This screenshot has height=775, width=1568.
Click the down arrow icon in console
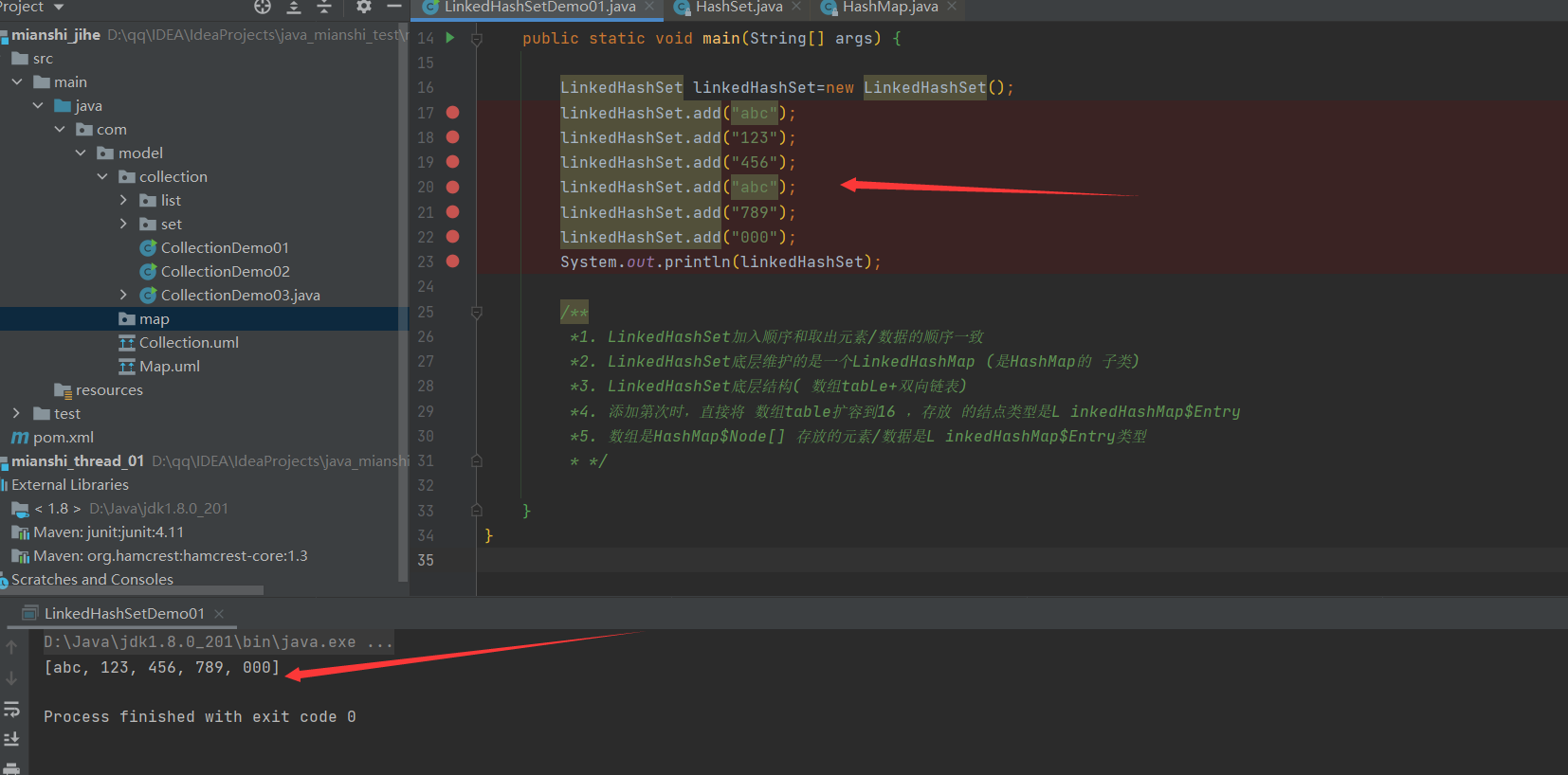pyautogui.click(x=11, y=678)
